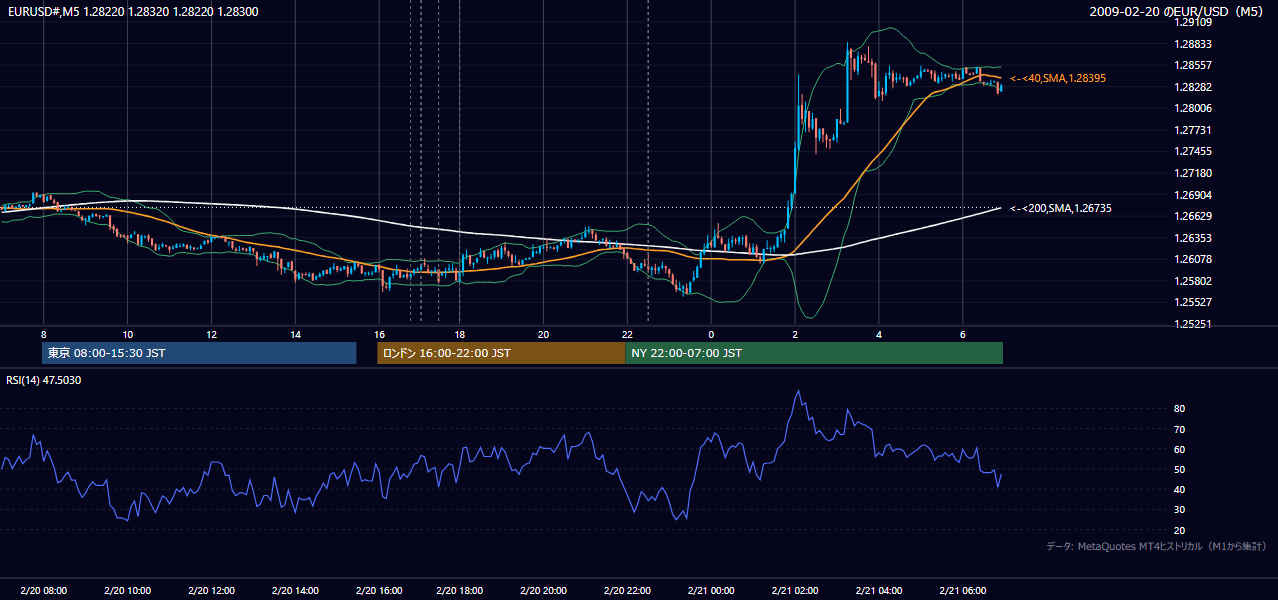Click price axis value 1.26904
Screen dimensions: 1278x600
click(x=1193, y=195)
